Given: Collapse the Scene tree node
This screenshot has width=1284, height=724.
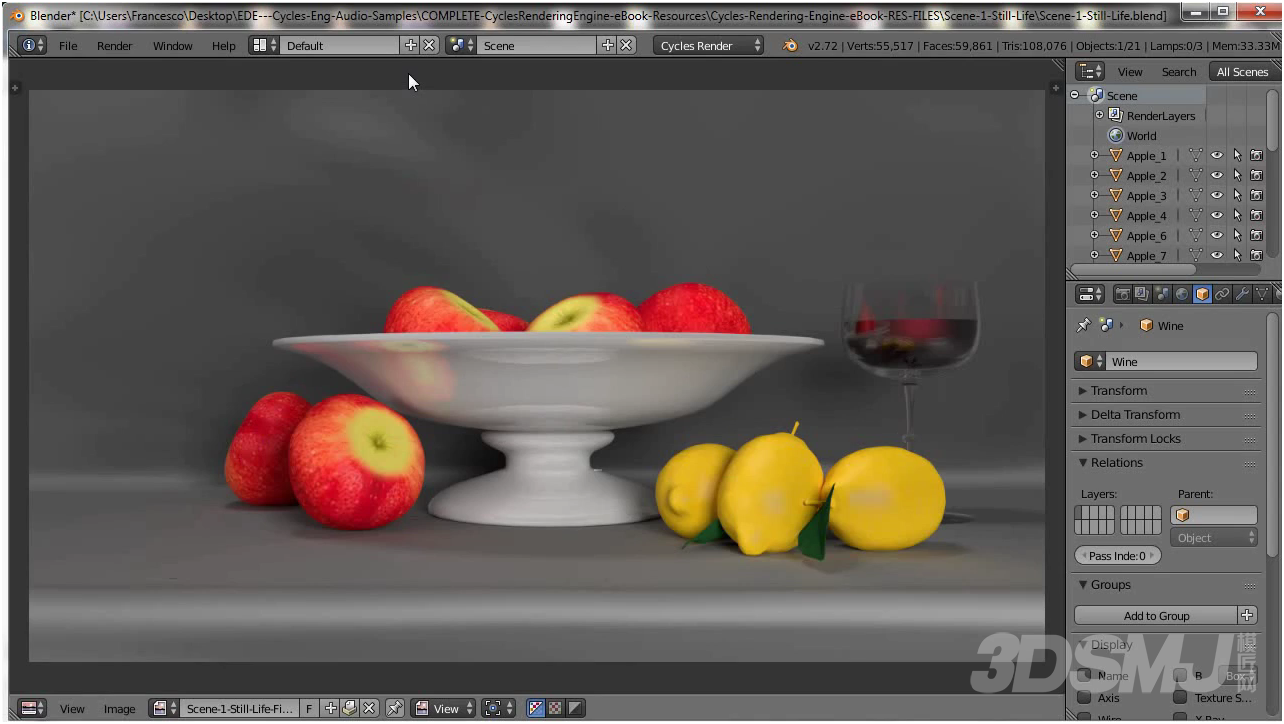Looking at the screenshot, I should pyautogui.click(x=1075, y=95).
